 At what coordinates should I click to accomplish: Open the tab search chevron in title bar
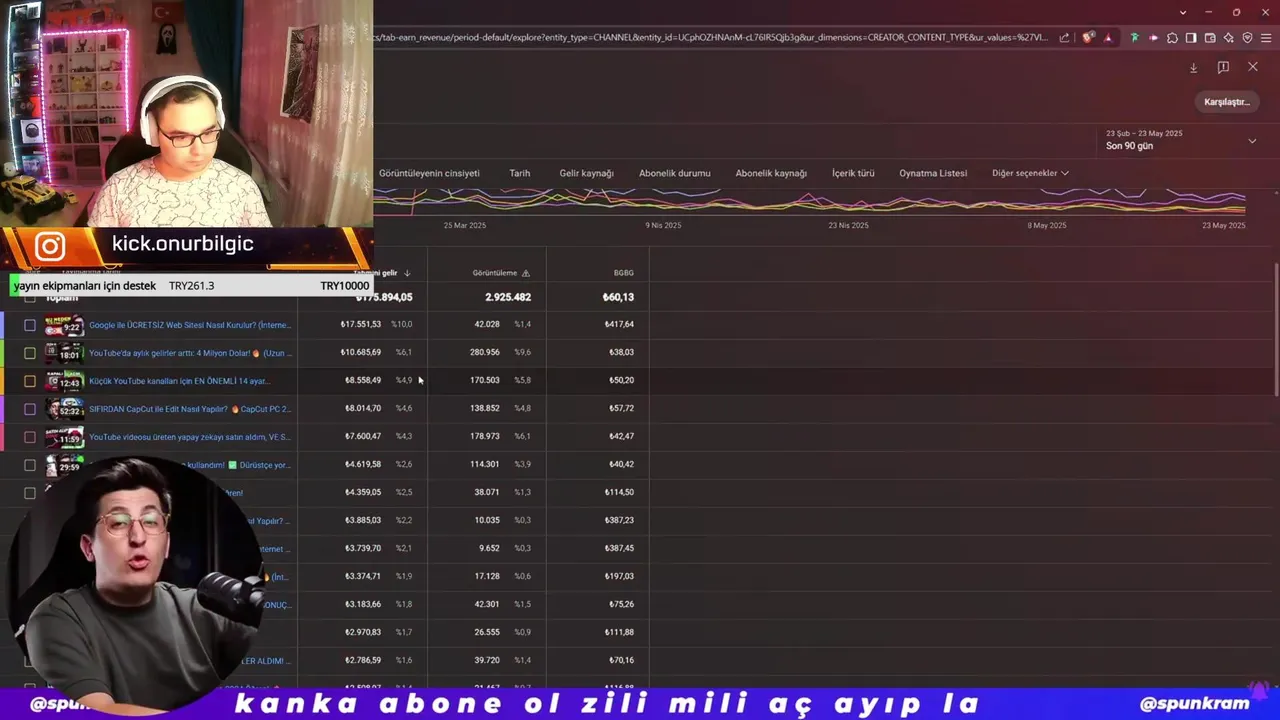click(x=1183, y=13)
